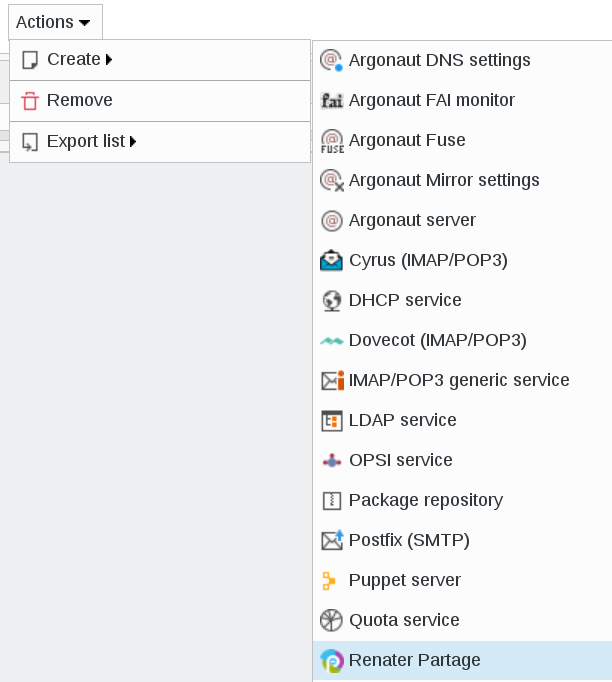This screenshot has width=612, height=682.
Task: Click the Quota service wheel icon
Action: tap(331, 620)
